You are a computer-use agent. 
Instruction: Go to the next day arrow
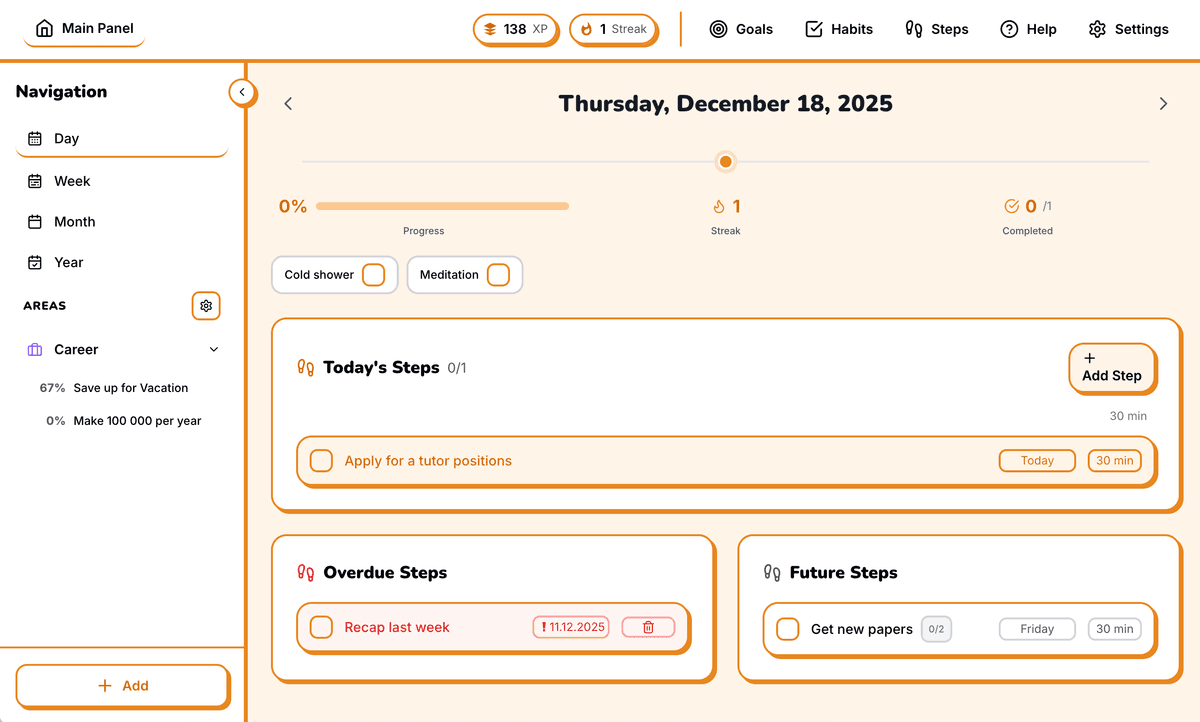pos(1163,104)
